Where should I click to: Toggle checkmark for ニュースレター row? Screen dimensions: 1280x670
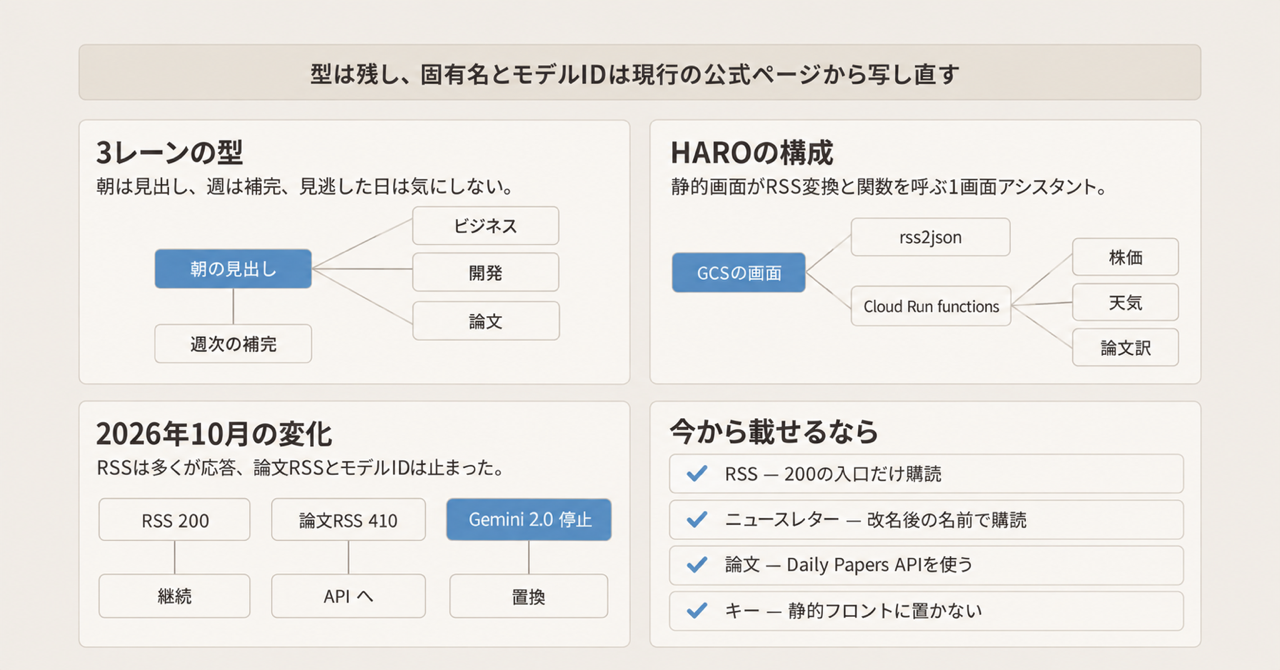point(698,520)
